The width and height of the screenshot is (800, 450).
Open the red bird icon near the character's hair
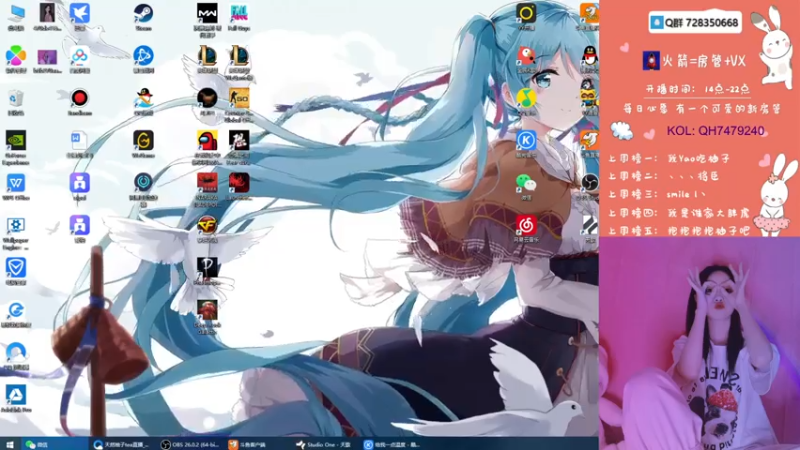(x=526, y=56)
